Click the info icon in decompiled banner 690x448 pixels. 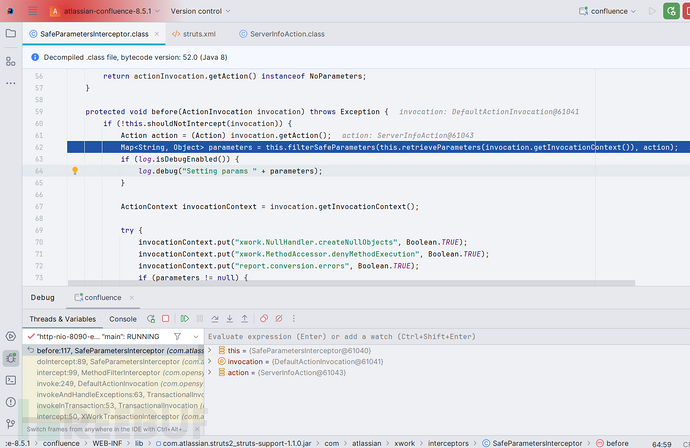(35, 57)
